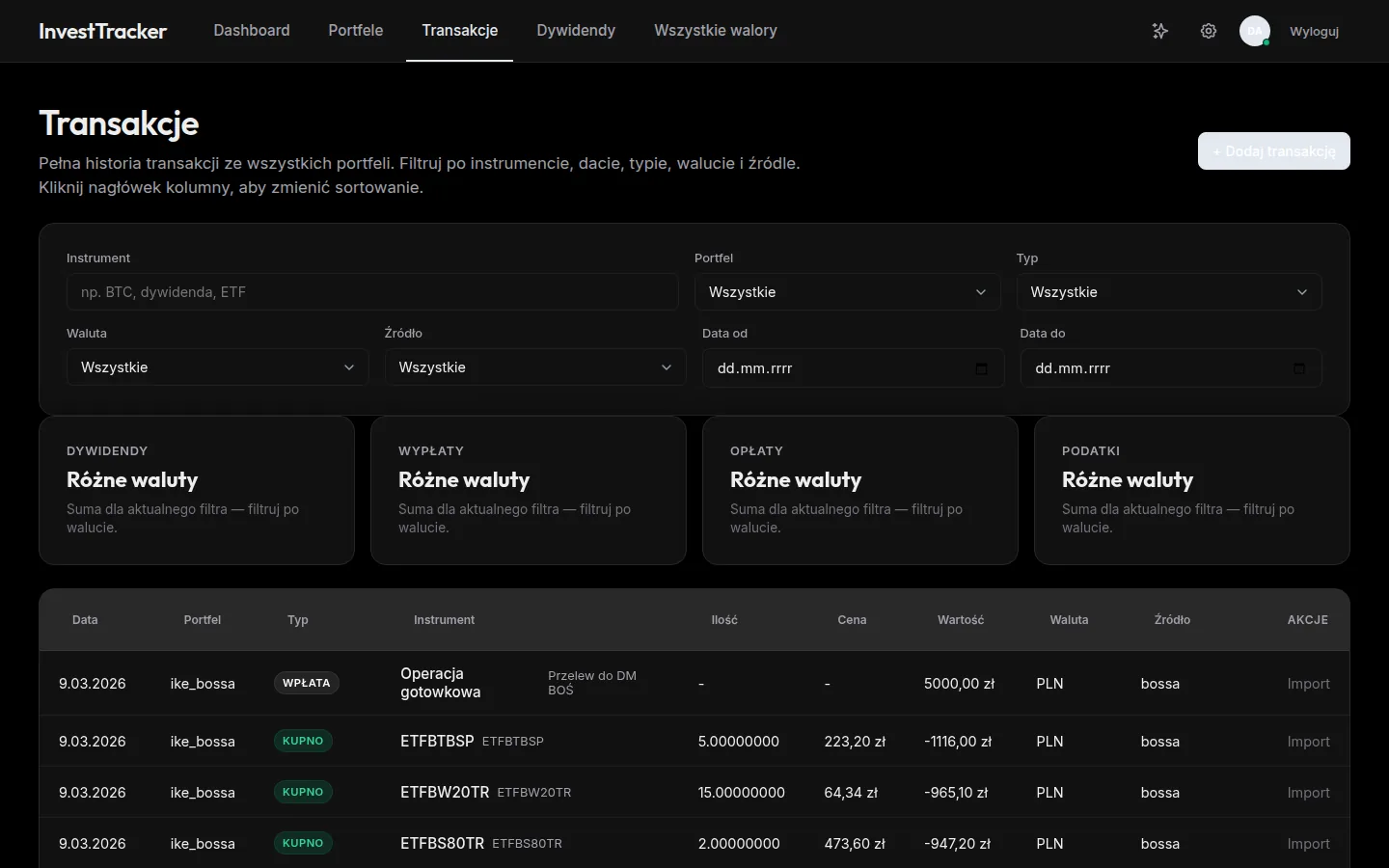Viewport: 1389px width, 868px height.
Task: Open the settings gear icon
Action: click(1209, 31)
